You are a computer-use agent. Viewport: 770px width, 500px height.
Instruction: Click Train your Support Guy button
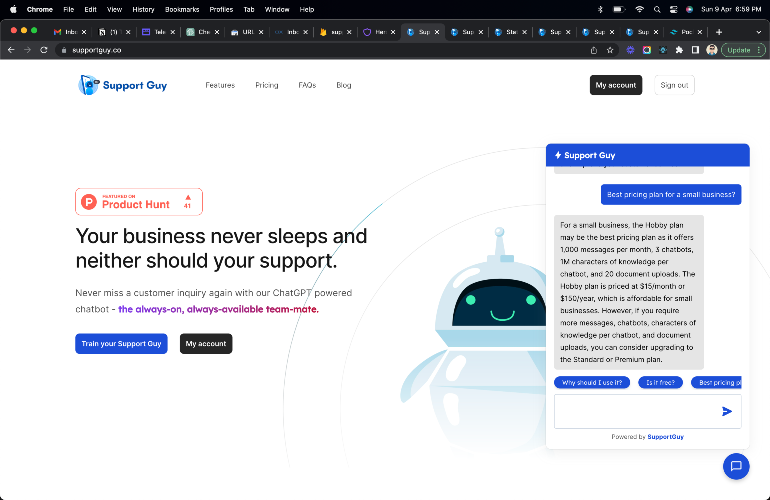pyautogui.click(x=121, y=344)
